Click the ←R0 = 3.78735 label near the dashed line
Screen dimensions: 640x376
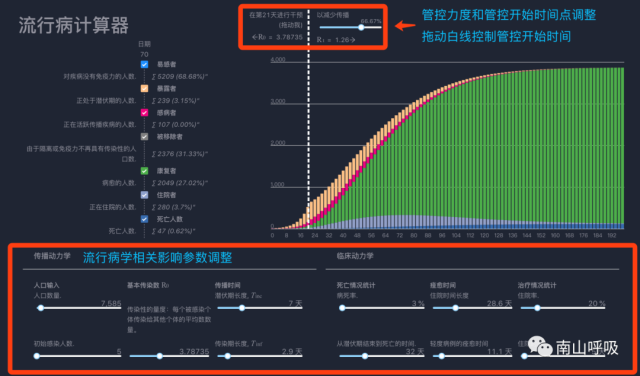277,37
